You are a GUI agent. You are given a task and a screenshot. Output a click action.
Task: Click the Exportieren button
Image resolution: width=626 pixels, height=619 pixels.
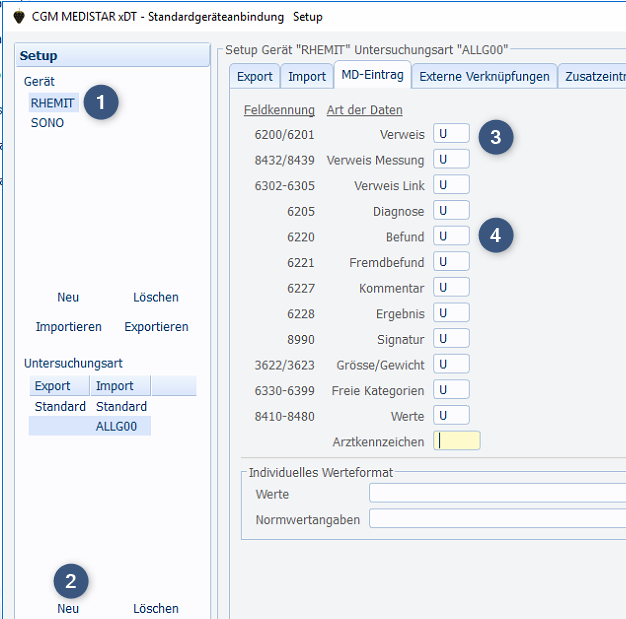pyautogui.click(x=156, y=327)
